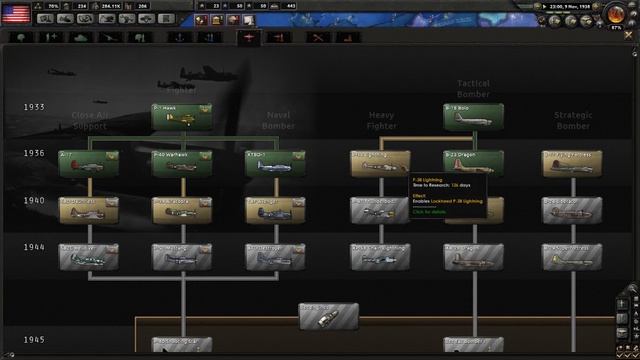The height and width of the screenshot is (360, 640).
Task: Research the 1940 close air support aircraft
Action: pos(89,211)
